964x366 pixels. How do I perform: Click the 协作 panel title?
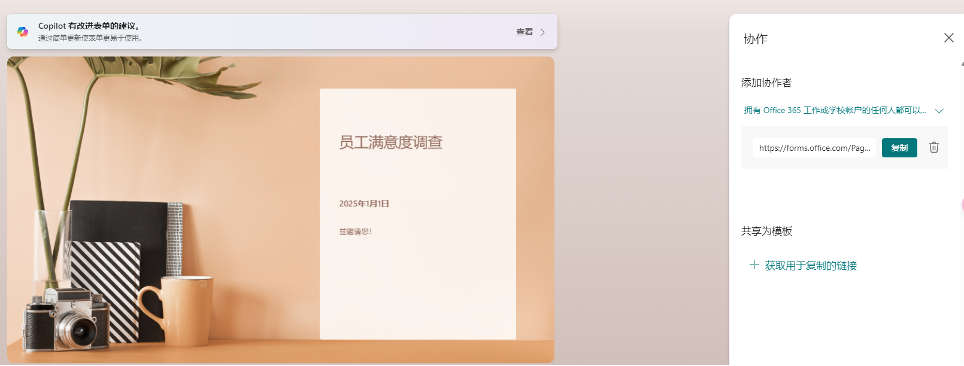(755, 39)
